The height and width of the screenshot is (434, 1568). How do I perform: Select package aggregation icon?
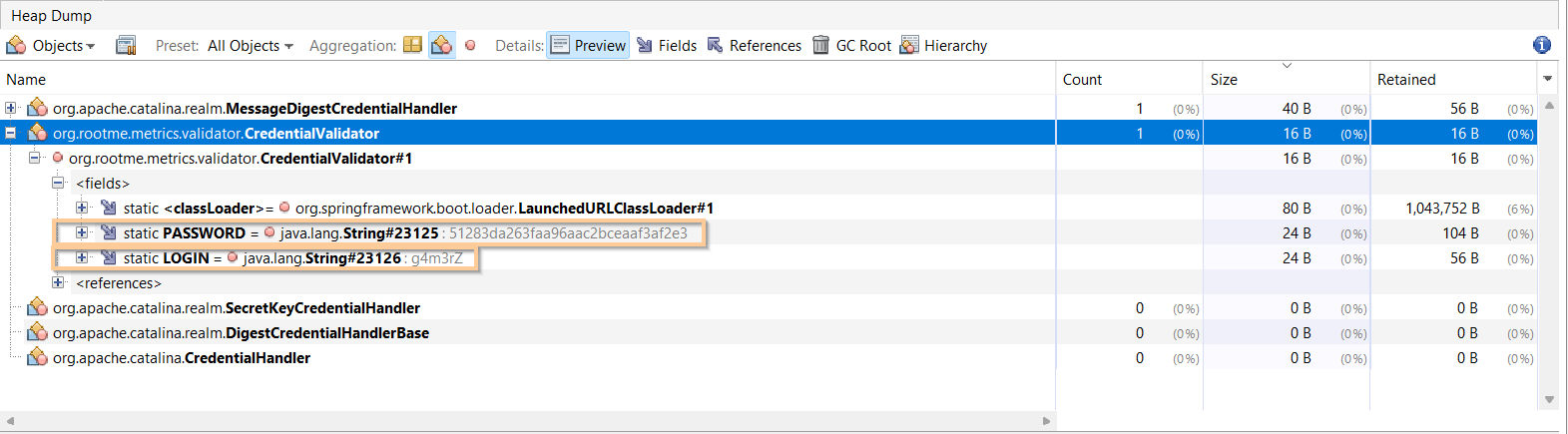coord(412,46)
